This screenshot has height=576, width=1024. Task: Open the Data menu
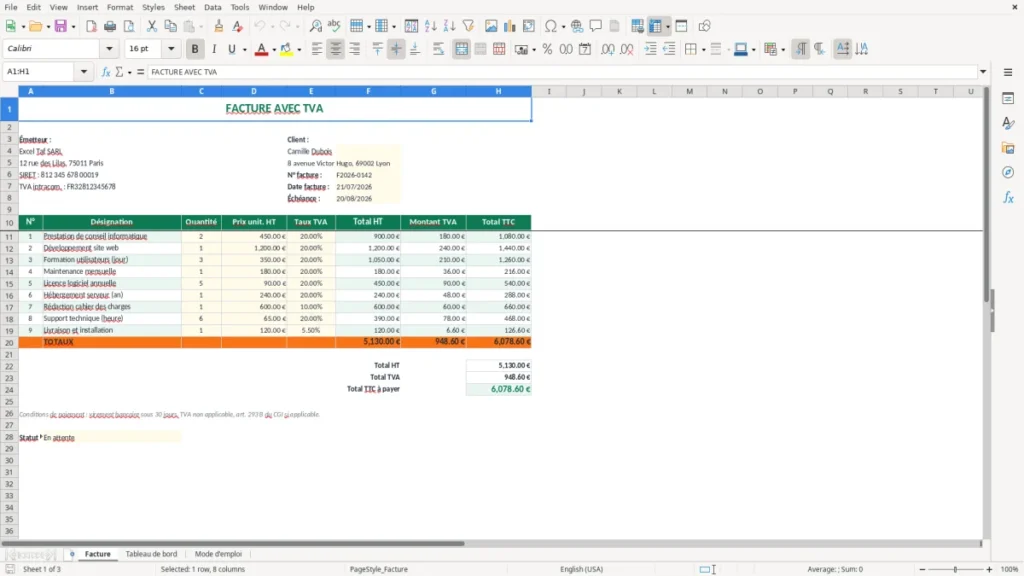click(x=212, y=7)
